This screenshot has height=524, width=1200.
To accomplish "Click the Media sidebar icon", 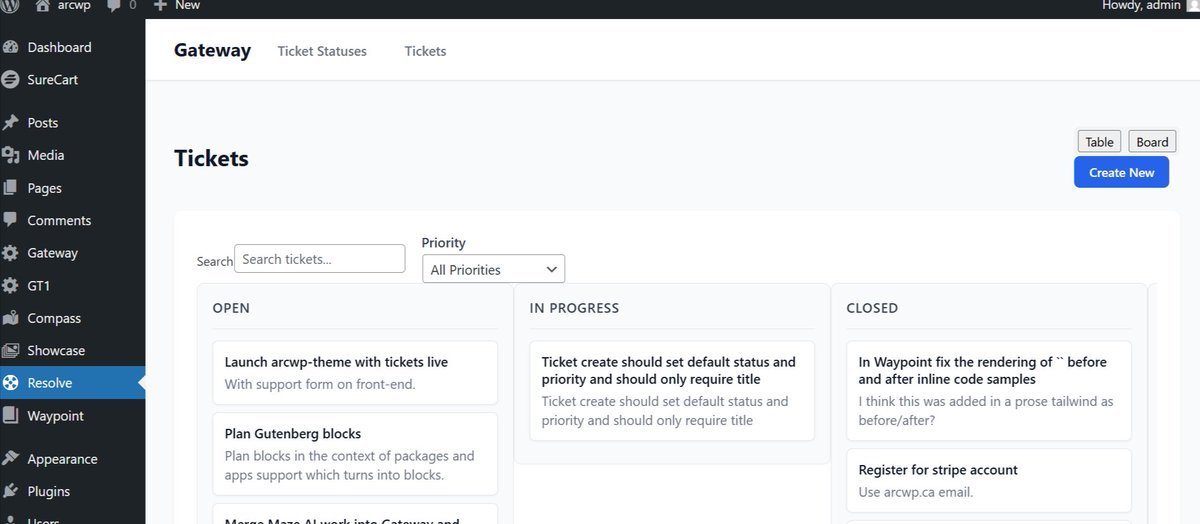I will point(11,155).
